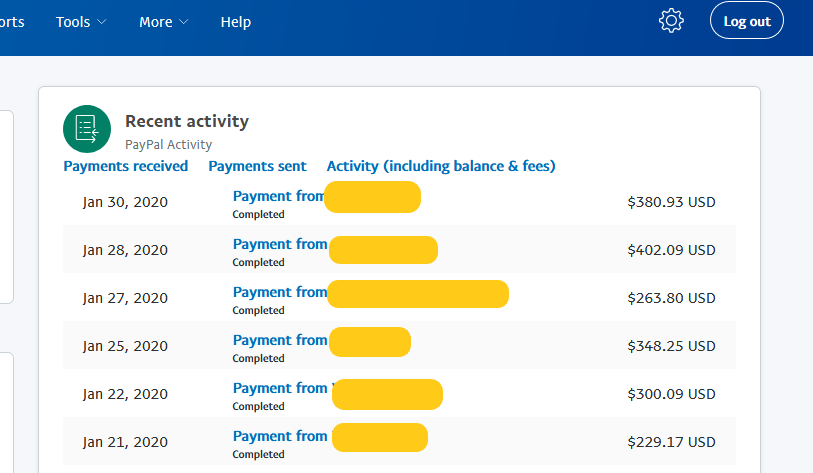This screenshot has width=813, height=473.
Task: Open the Jan 27, 2020 payment link
Action: pos(279,293)
